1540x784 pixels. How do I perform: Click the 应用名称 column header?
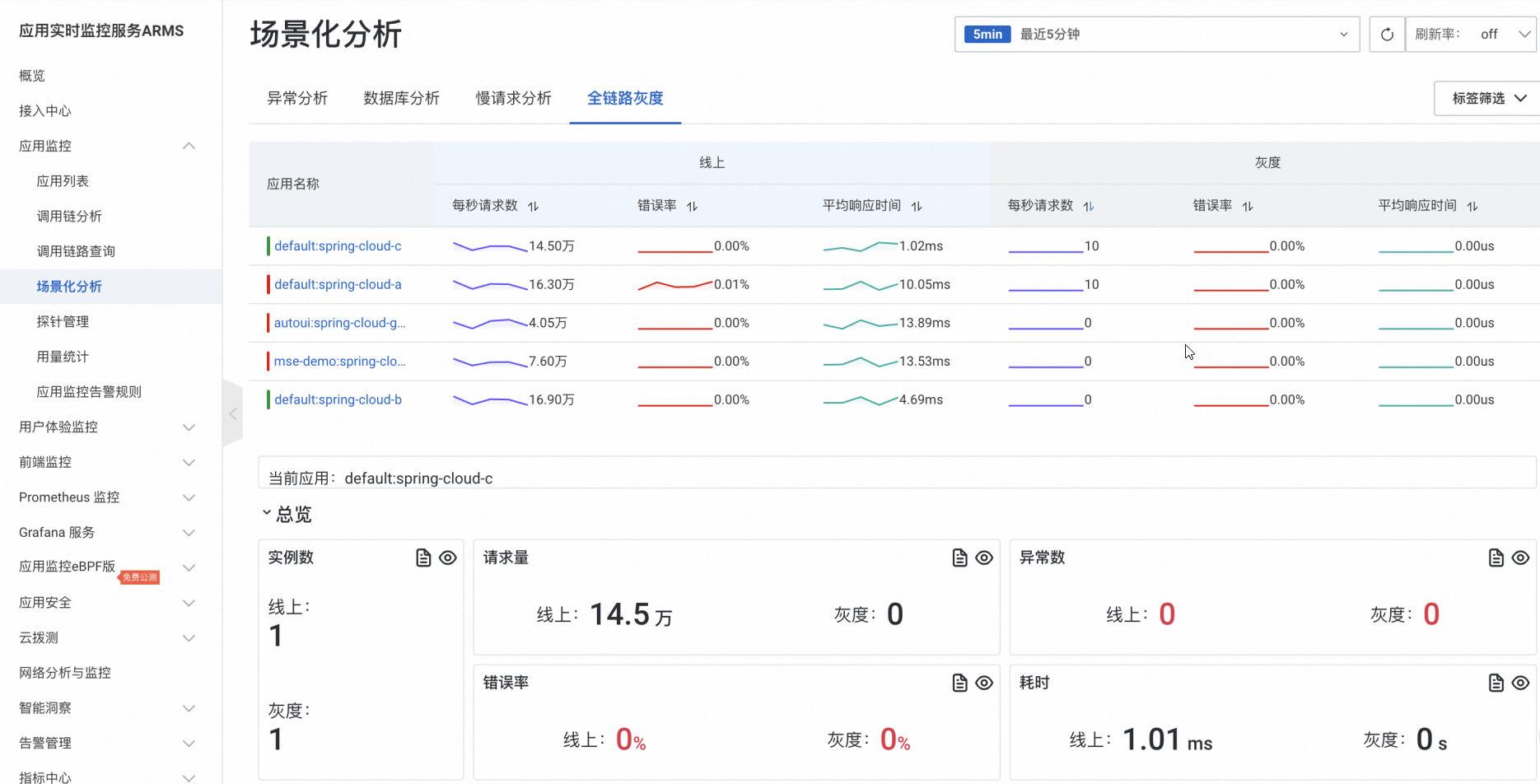point(293,184)
